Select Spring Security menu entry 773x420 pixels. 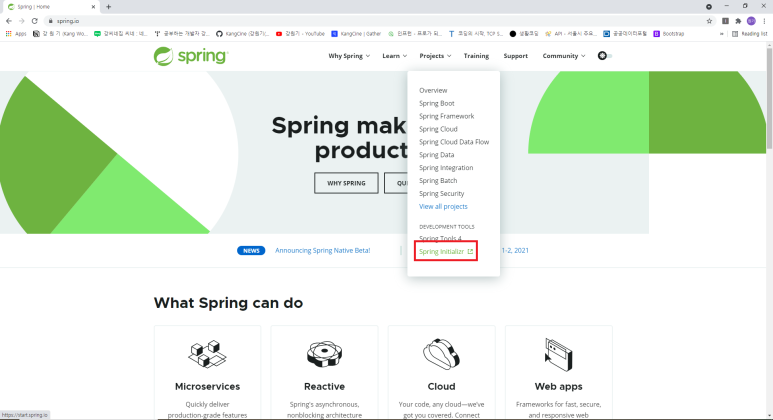coord(442,193)
